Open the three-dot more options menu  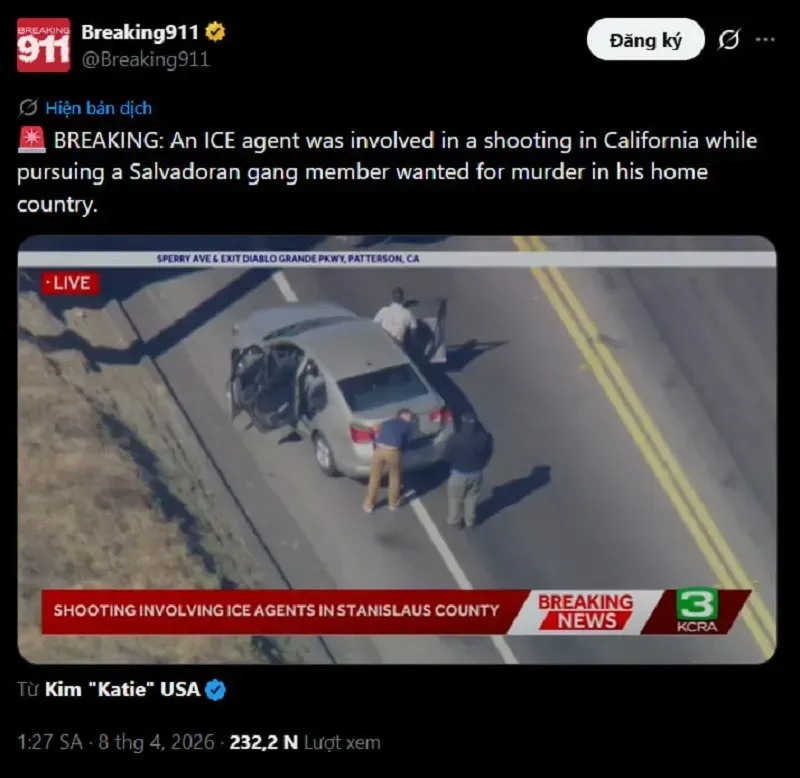pos(765,39)
